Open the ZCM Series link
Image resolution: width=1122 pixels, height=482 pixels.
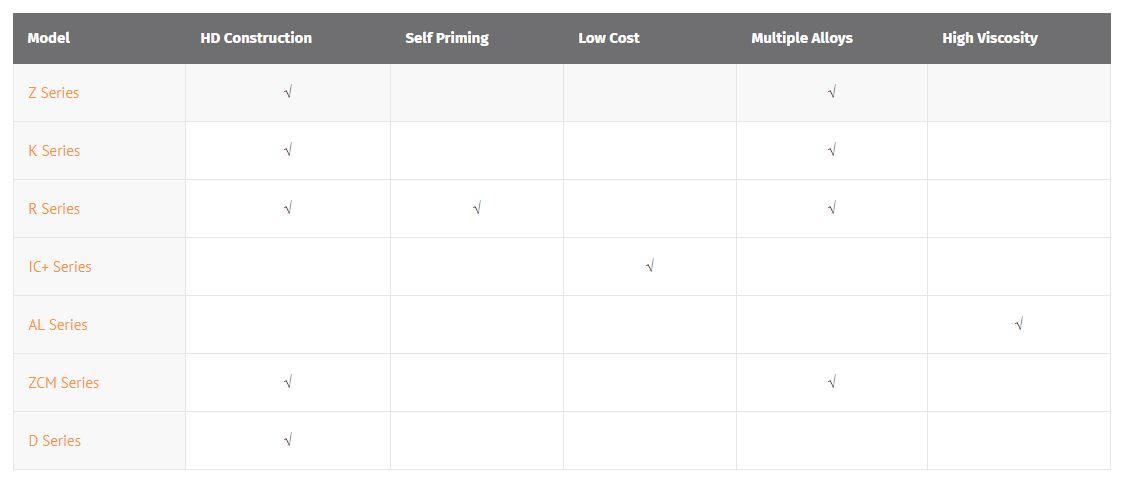coord(64,383)
